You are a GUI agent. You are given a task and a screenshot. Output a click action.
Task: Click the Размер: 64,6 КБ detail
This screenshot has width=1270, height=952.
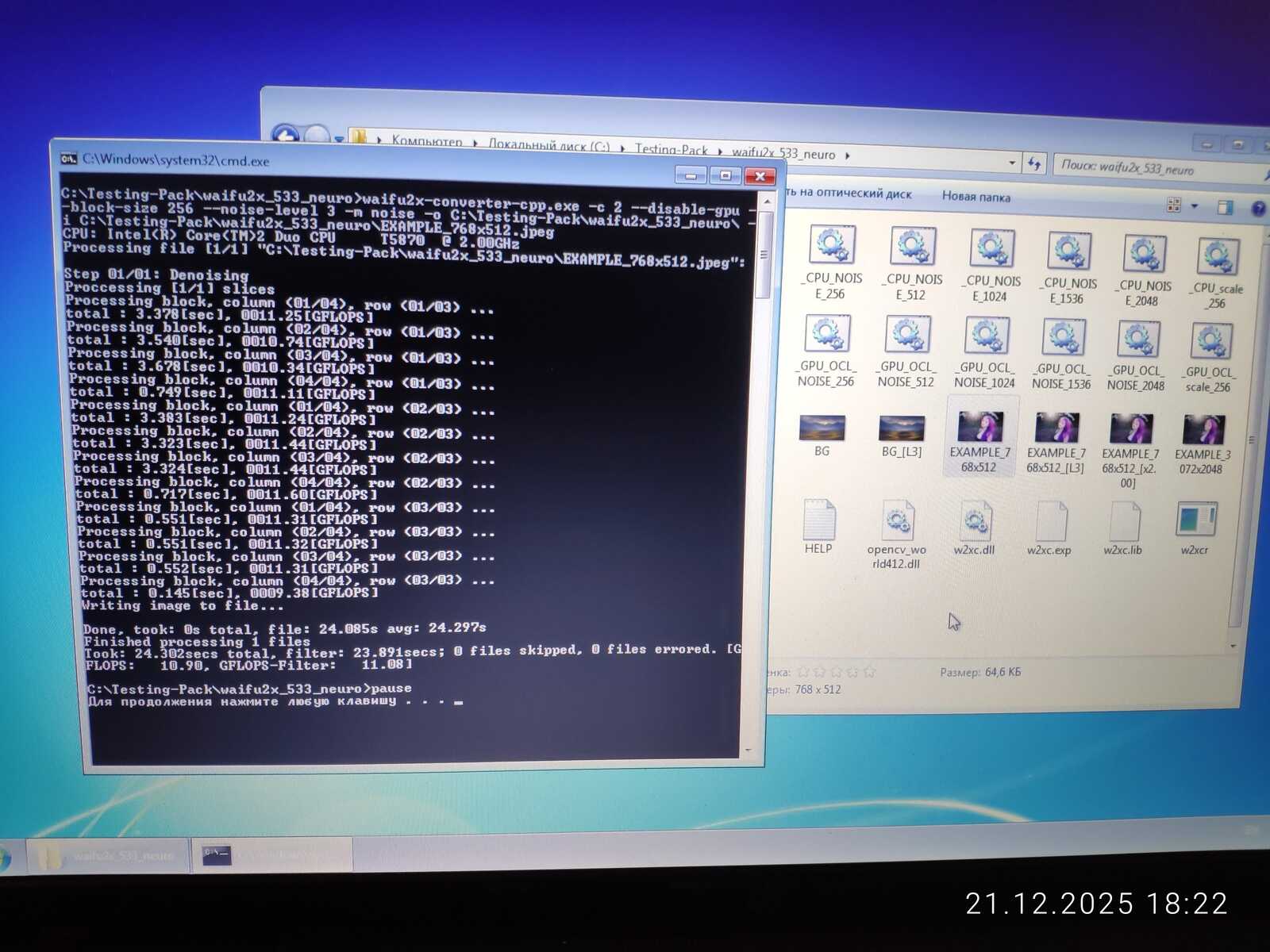click(x=980, y=672)
